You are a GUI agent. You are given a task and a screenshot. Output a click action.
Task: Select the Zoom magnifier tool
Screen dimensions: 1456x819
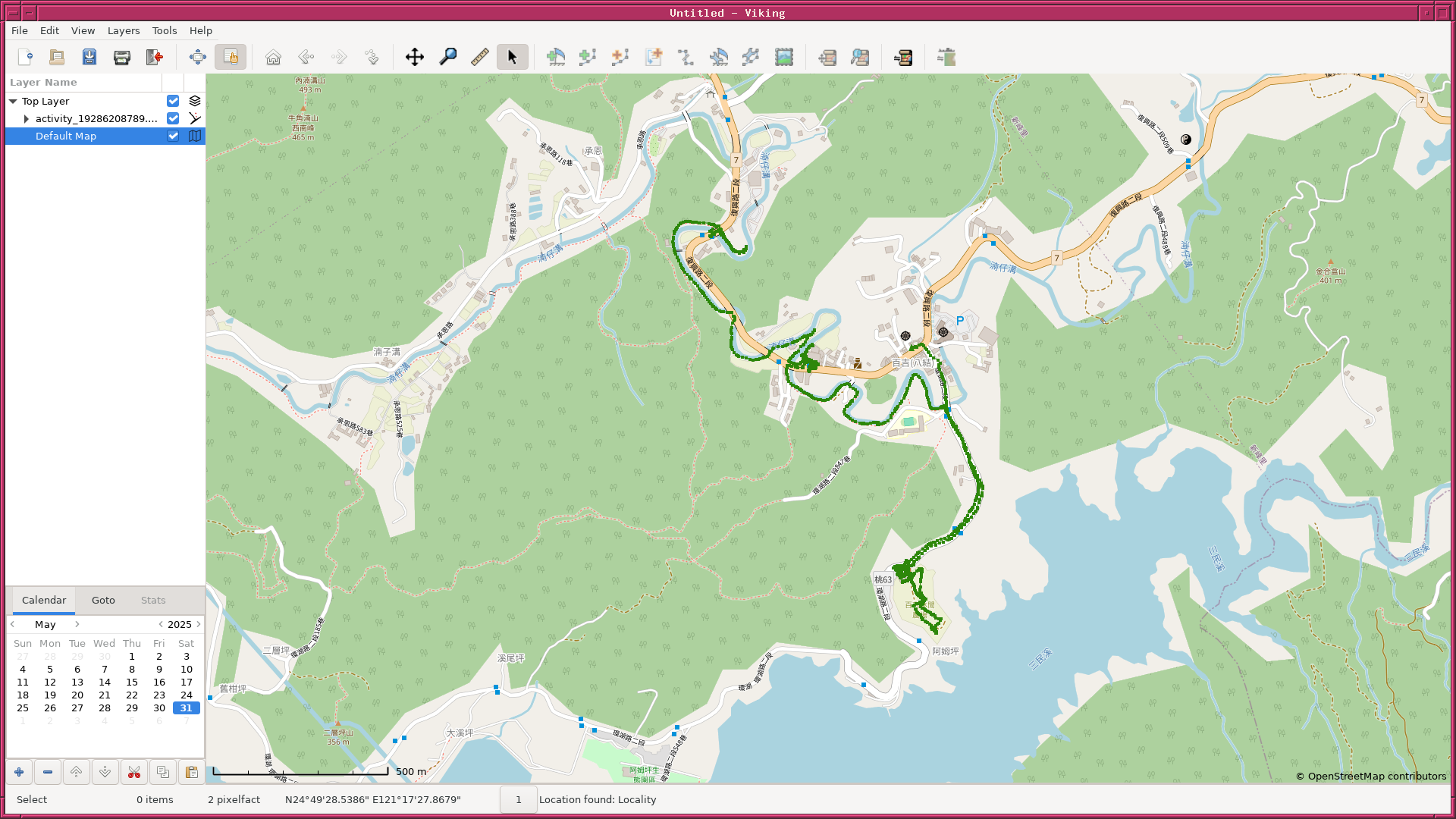[x=447, y=57]
